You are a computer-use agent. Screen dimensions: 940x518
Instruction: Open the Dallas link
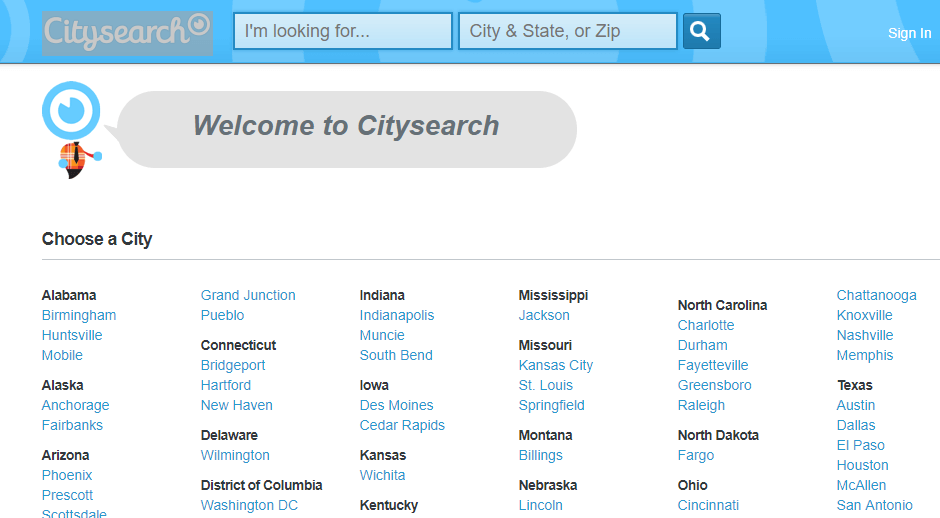pyautogui.click(x=856, y=425)
